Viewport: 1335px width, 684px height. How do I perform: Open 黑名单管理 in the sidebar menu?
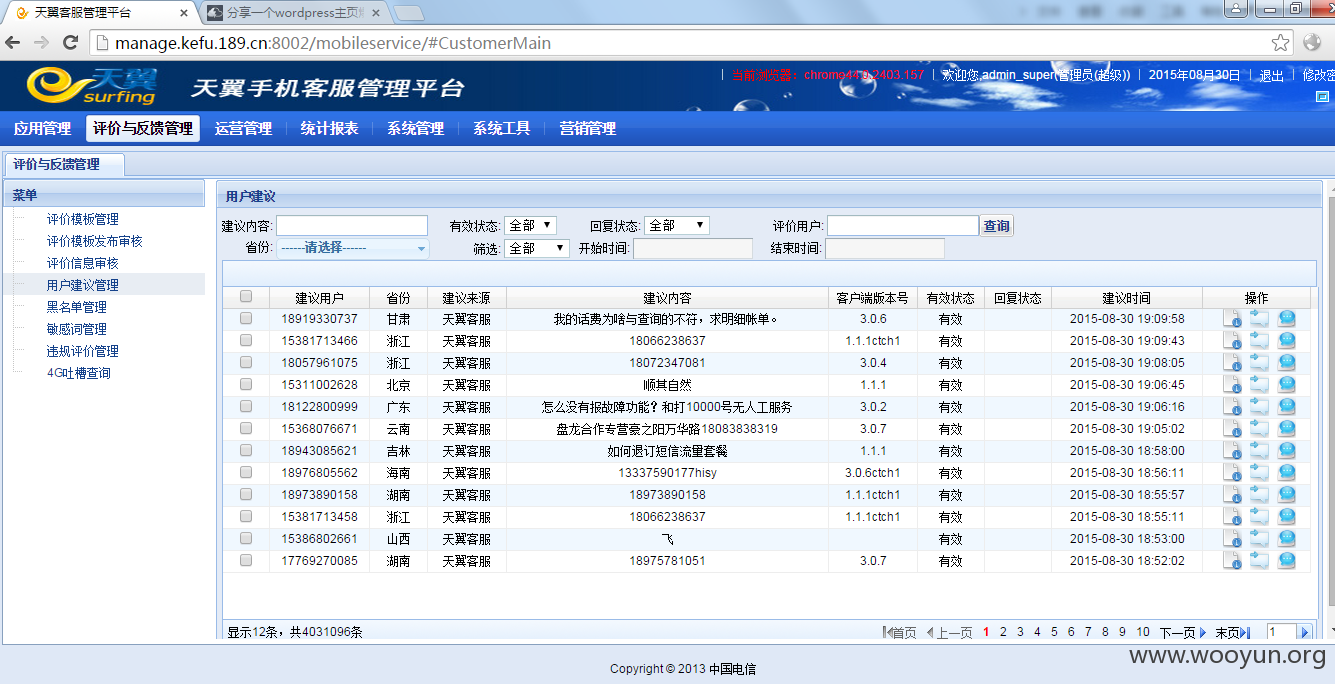pyautogui.click(x=76, y=307)
